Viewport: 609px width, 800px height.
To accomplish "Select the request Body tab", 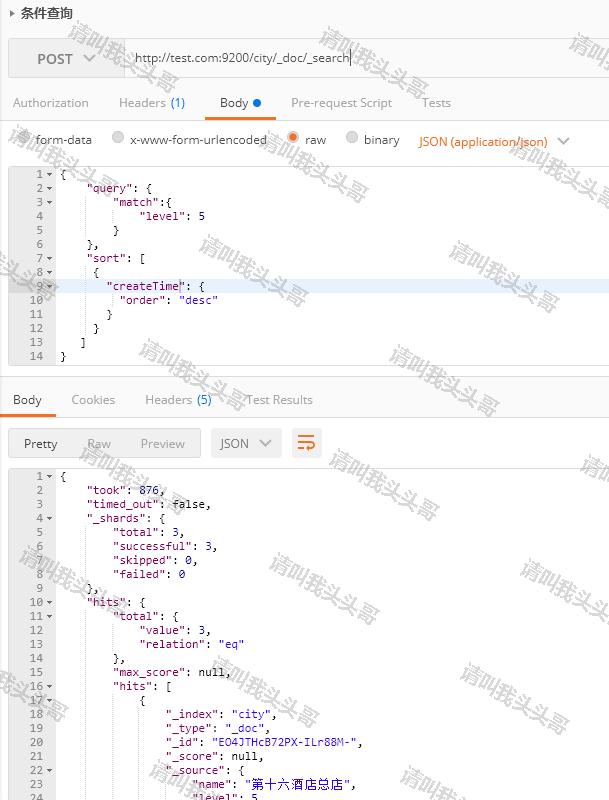I will (240, 103).
